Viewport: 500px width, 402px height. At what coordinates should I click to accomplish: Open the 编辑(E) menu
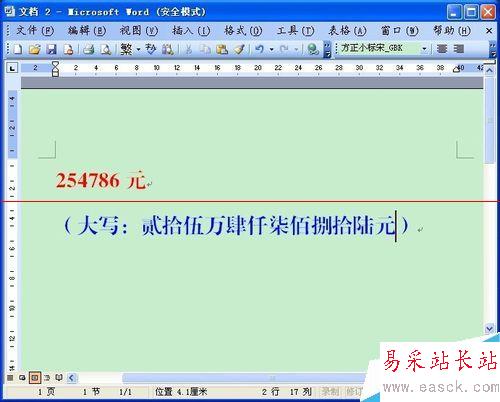(87, 31)
